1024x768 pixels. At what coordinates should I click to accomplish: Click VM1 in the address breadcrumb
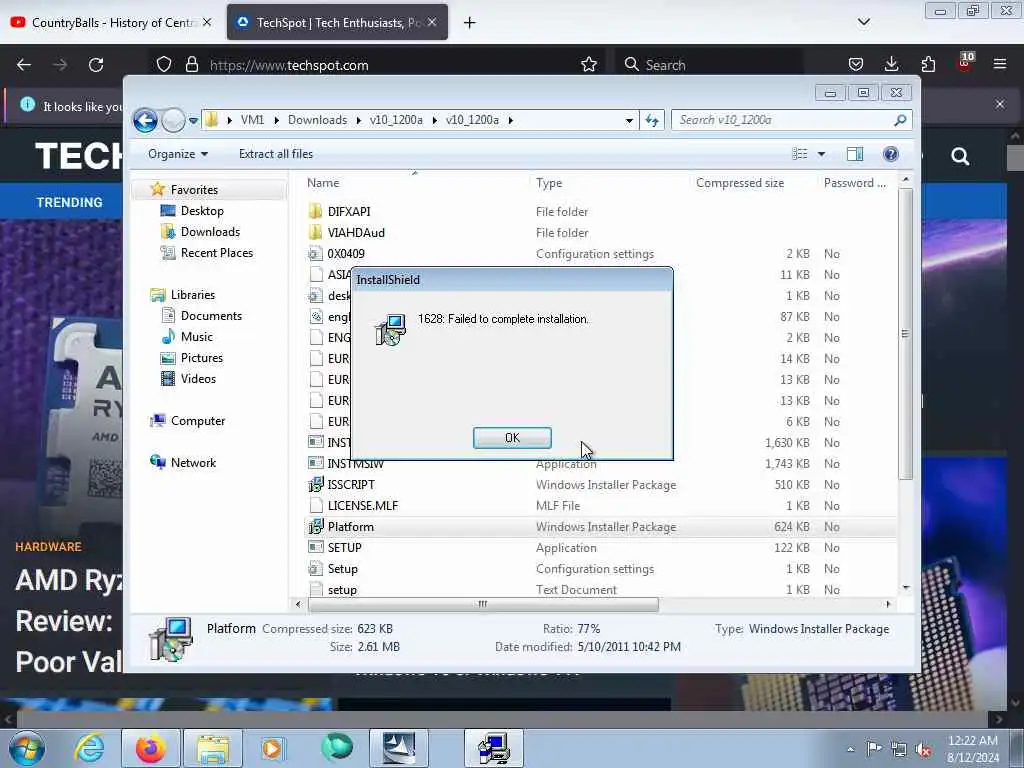pos(252,120)
